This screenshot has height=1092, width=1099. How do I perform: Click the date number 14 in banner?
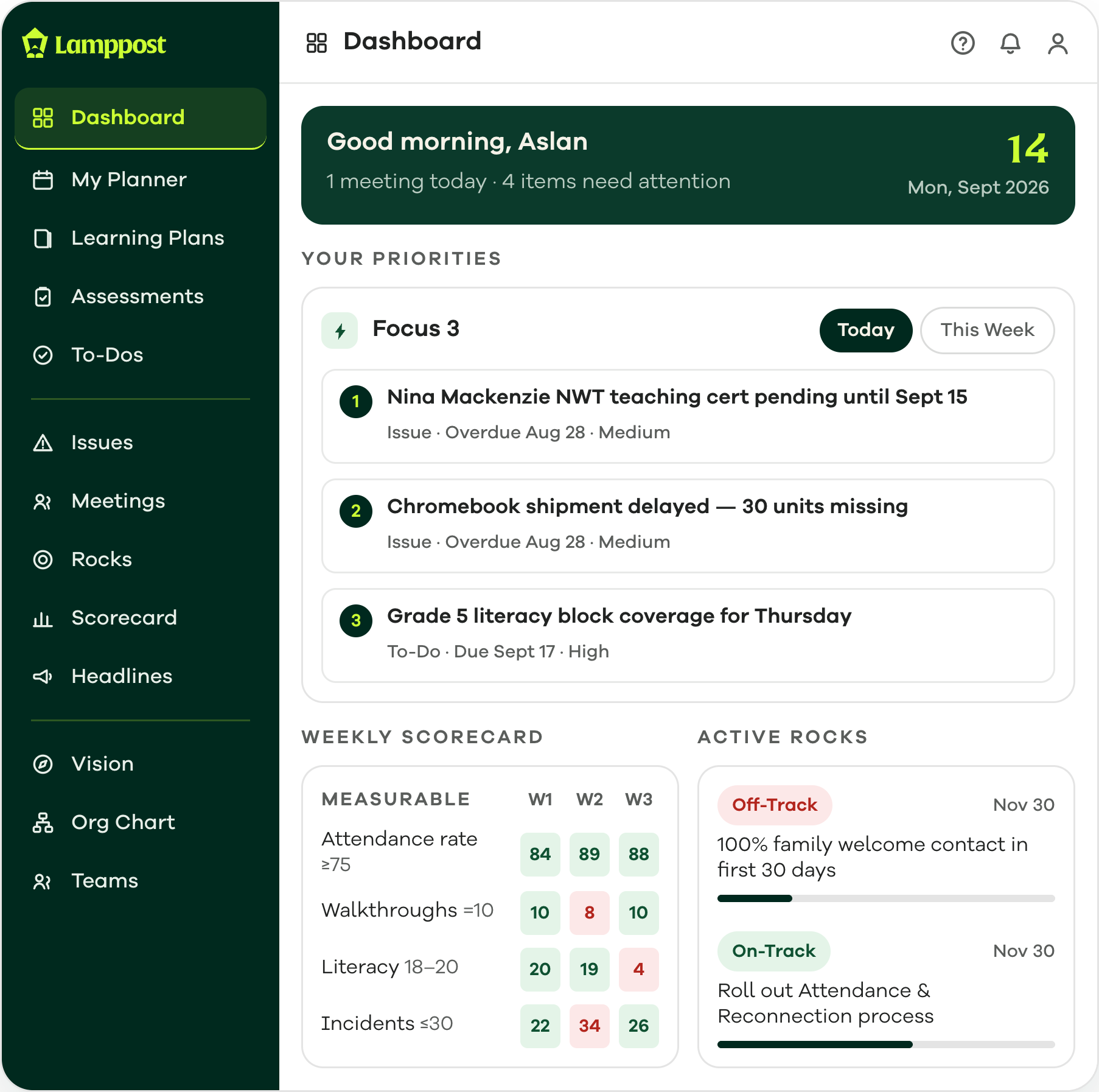click(x=1027, y=149)
